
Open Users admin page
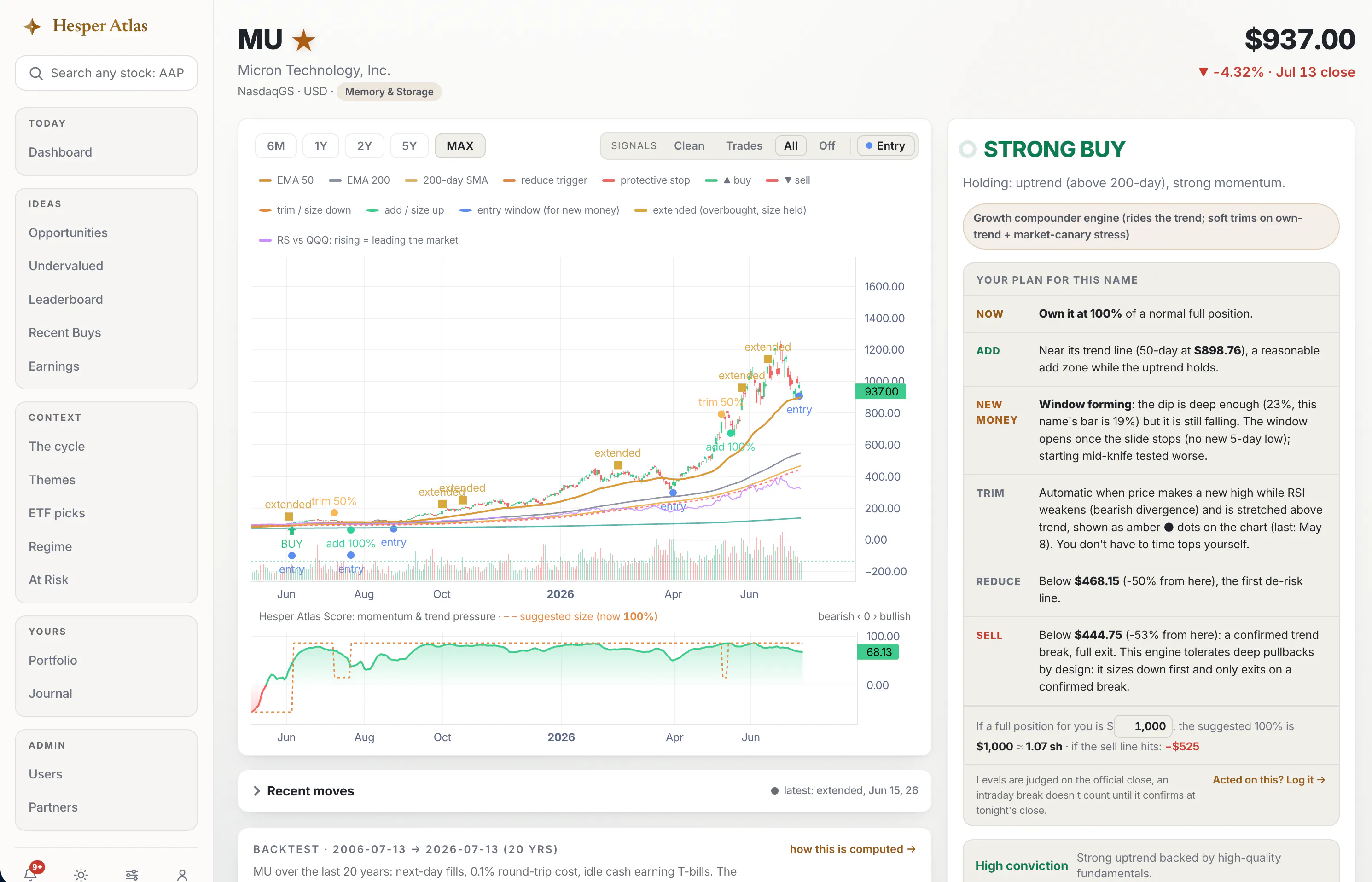(45, 774)
